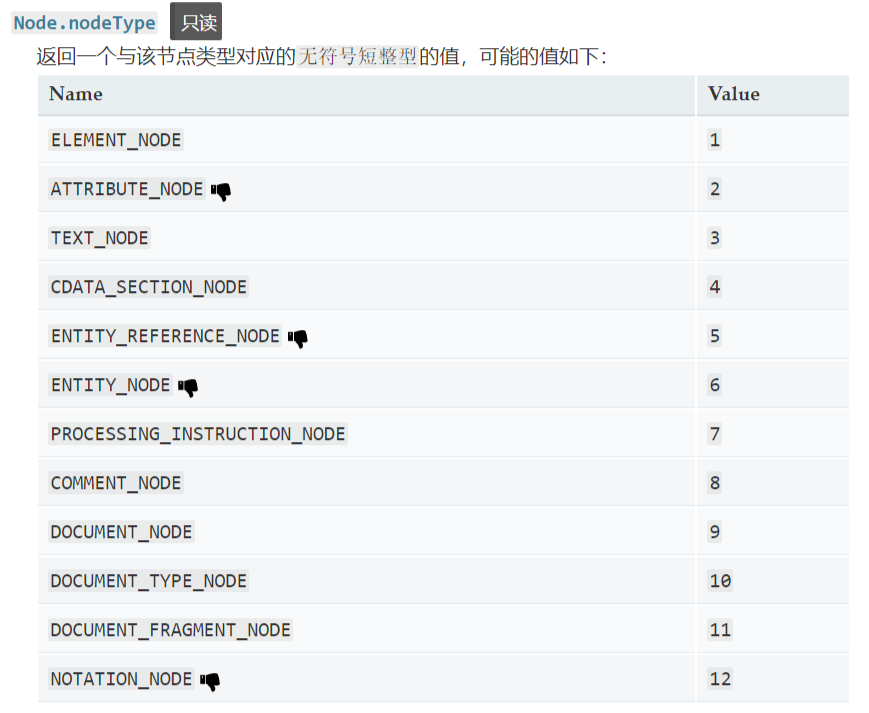The height and width of the screenshot is (713, 869).
Task: Click the deprecated thumbs-down icon beside NOTATION_NODE
Action: click(x=210, y=681)
